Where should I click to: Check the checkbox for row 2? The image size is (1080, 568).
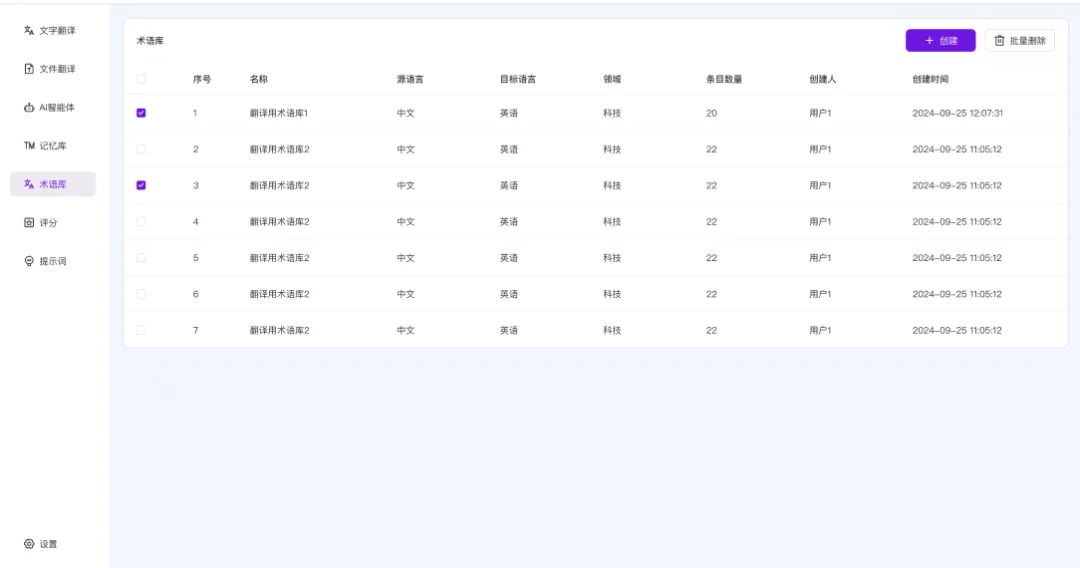point(141,149)
